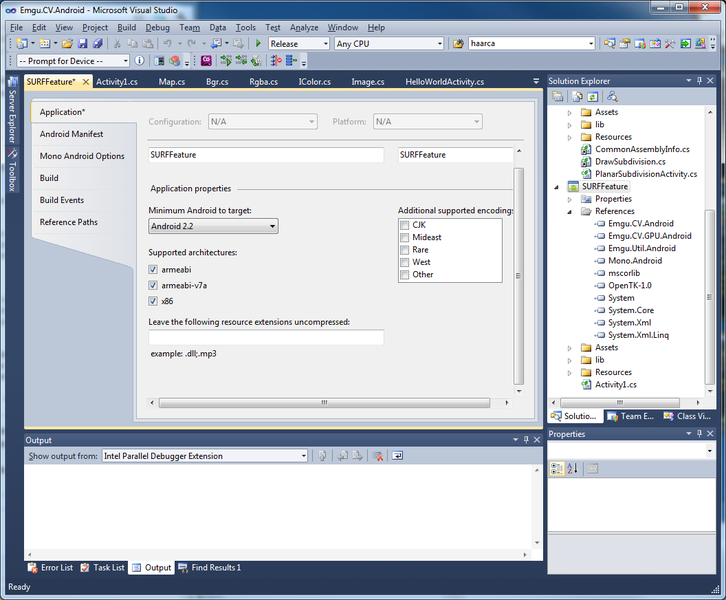This screenshot has width=726, height=600.
Task: Open the Any CPU platform dropdown
Action: [x=389, y=44]
